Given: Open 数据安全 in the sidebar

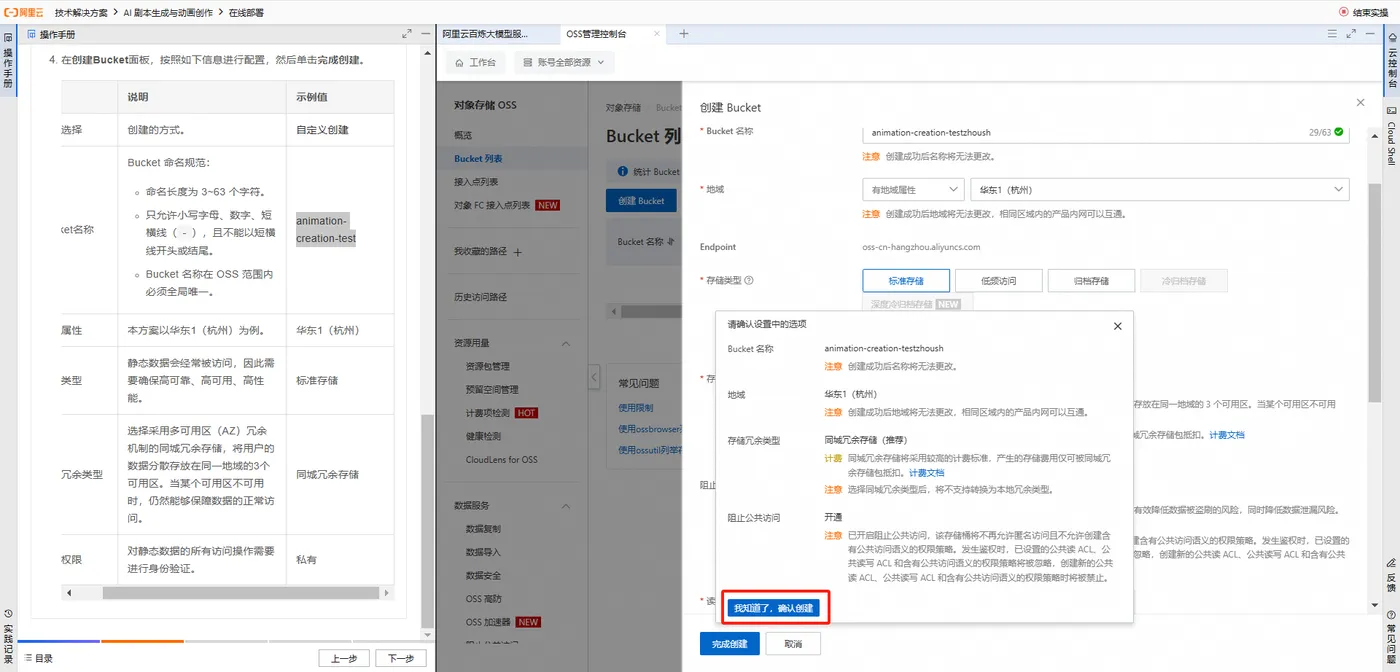Looking at the screenshot, I should [x=483, y=575].
